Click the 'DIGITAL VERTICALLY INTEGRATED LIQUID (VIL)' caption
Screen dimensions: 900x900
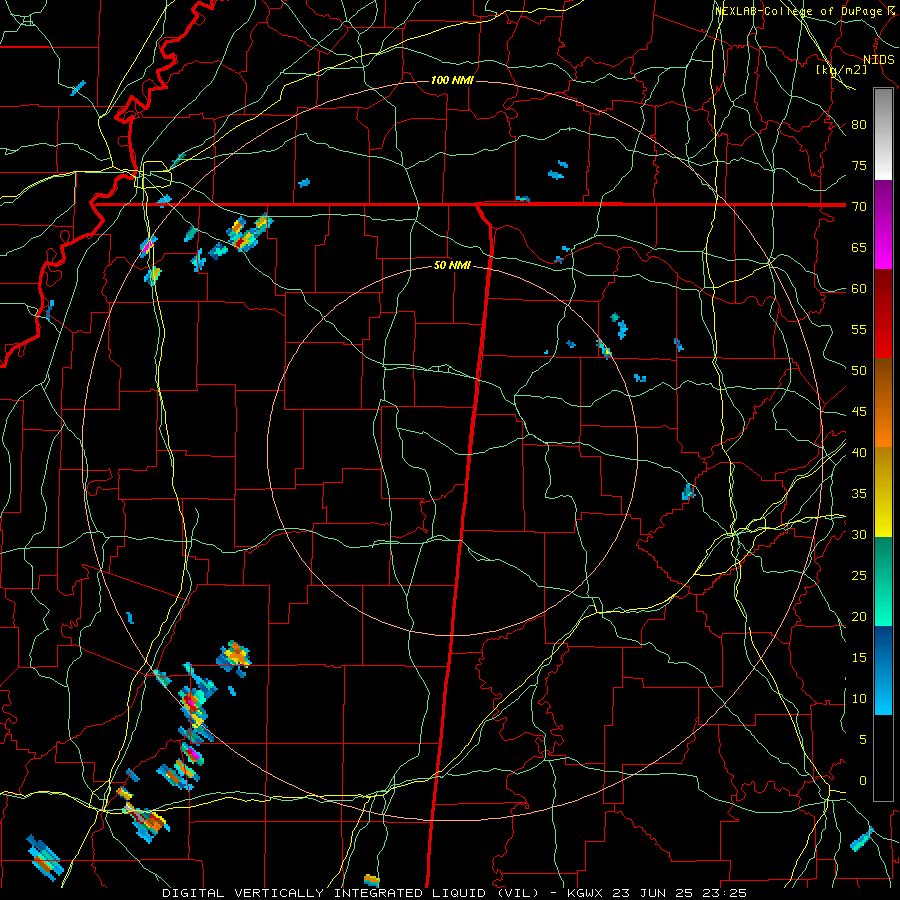pos(351,893)
